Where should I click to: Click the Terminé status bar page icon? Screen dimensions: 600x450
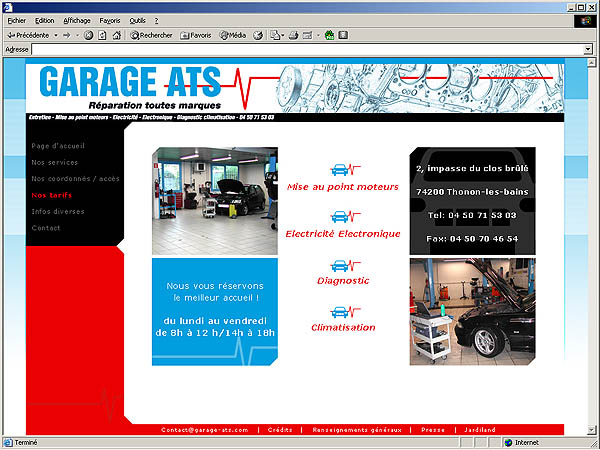(8, 443)
